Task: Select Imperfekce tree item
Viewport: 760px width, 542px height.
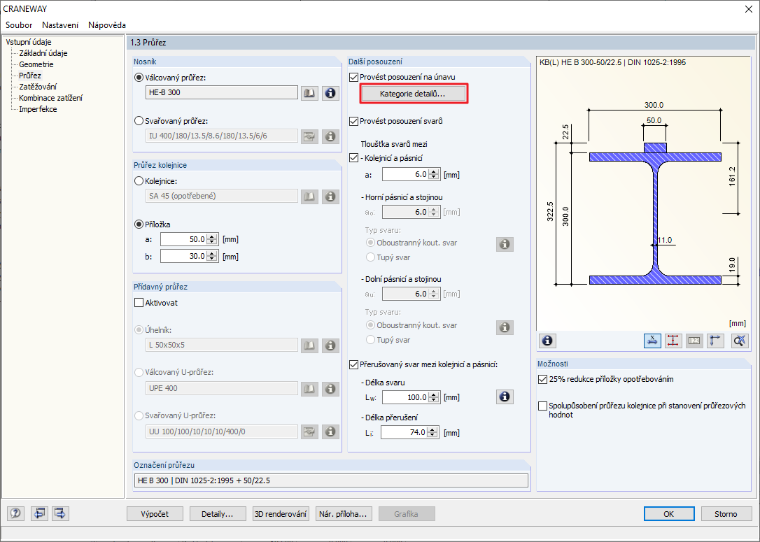Action: (38, 109)
